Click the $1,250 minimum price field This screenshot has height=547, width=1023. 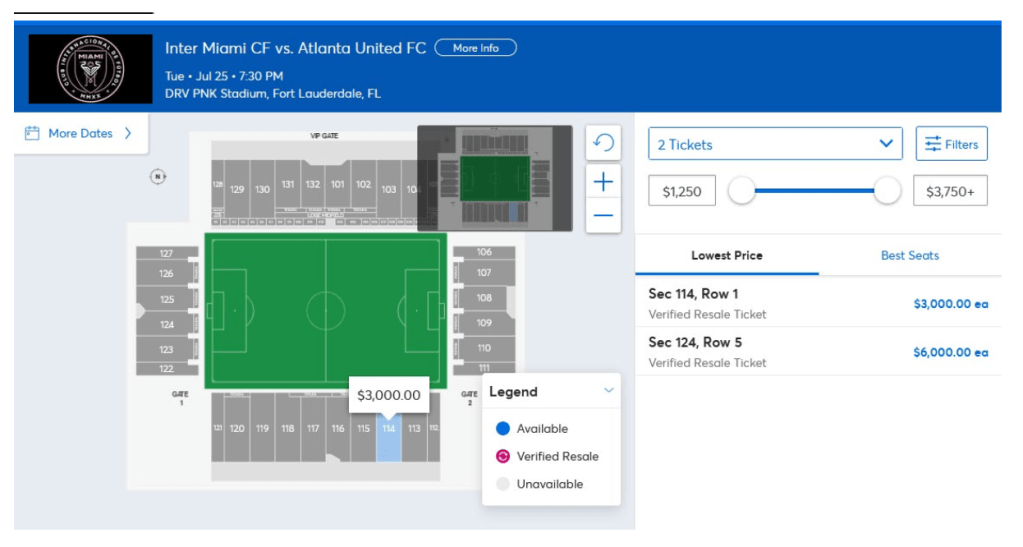point(682,191)
